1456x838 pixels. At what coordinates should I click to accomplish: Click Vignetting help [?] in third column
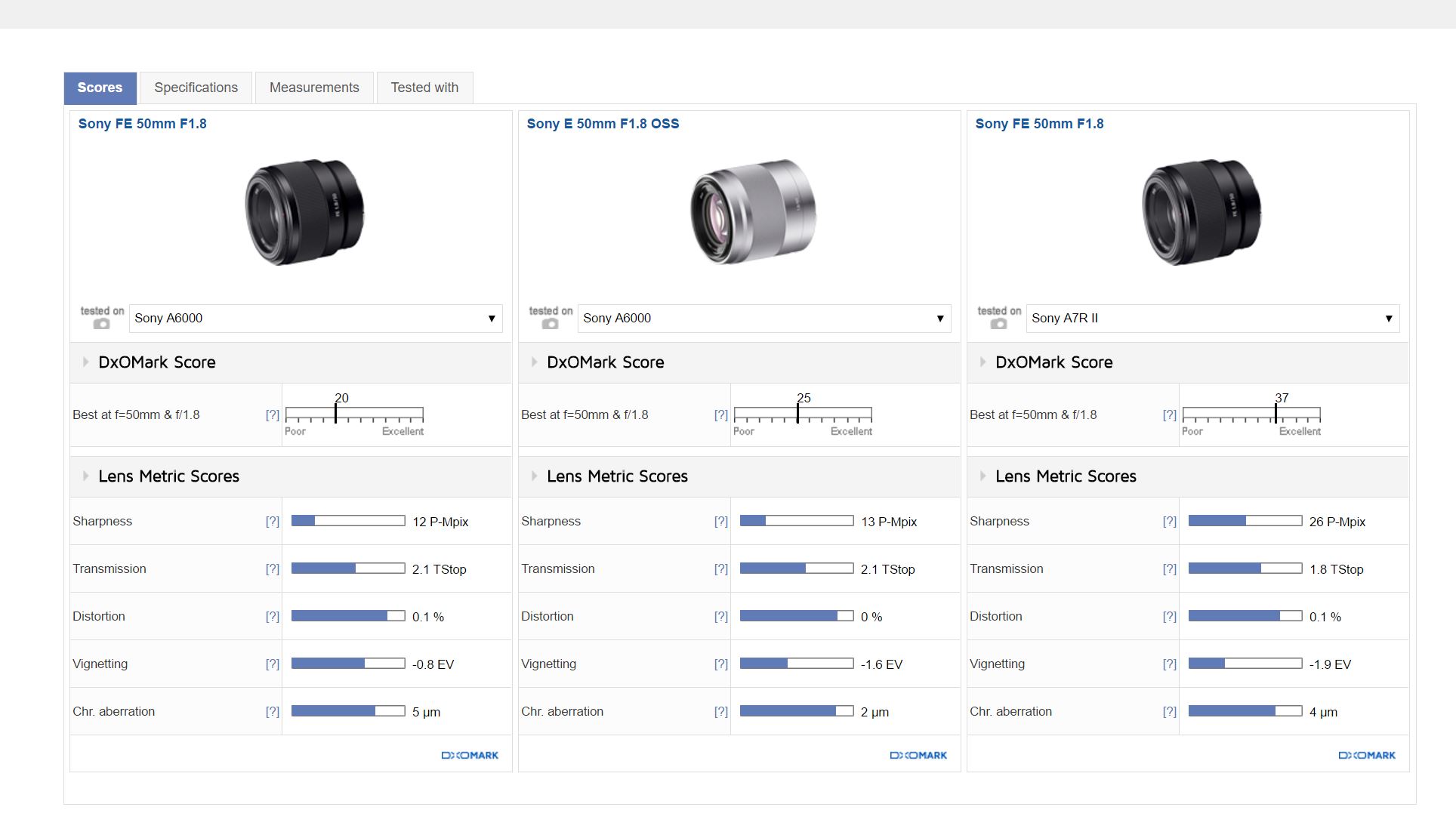pos(1170,664)
